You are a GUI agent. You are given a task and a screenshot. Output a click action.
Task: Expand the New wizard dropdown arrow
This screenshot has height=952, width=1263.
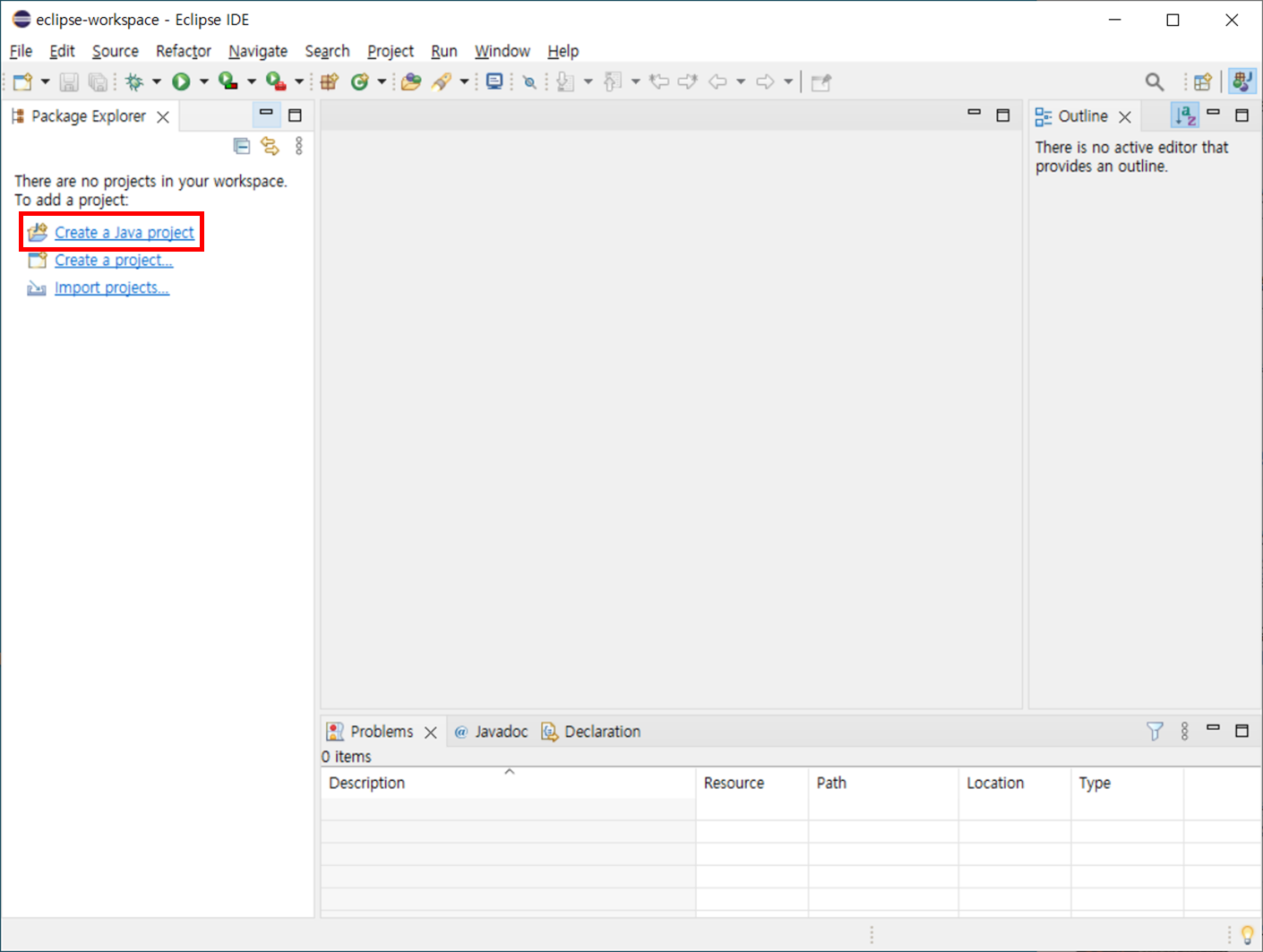point(45,82)
